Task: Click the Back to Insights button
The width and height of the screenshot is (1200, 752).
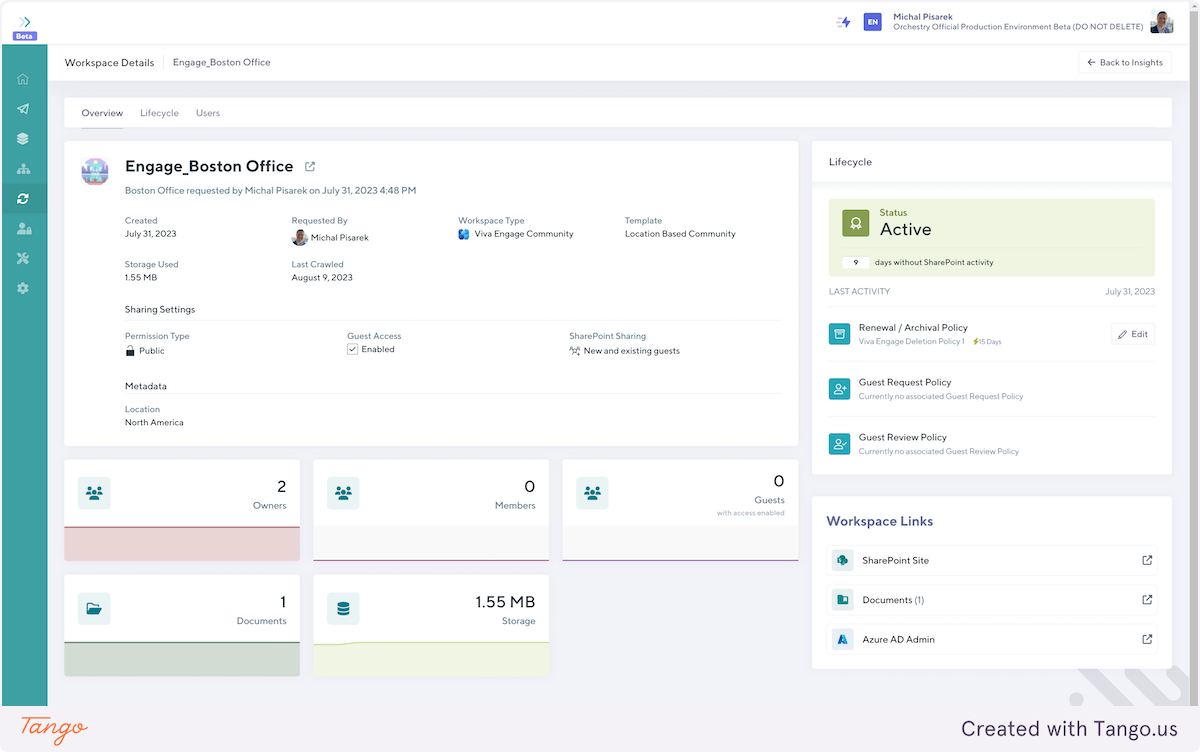Action: (1125, 62)
